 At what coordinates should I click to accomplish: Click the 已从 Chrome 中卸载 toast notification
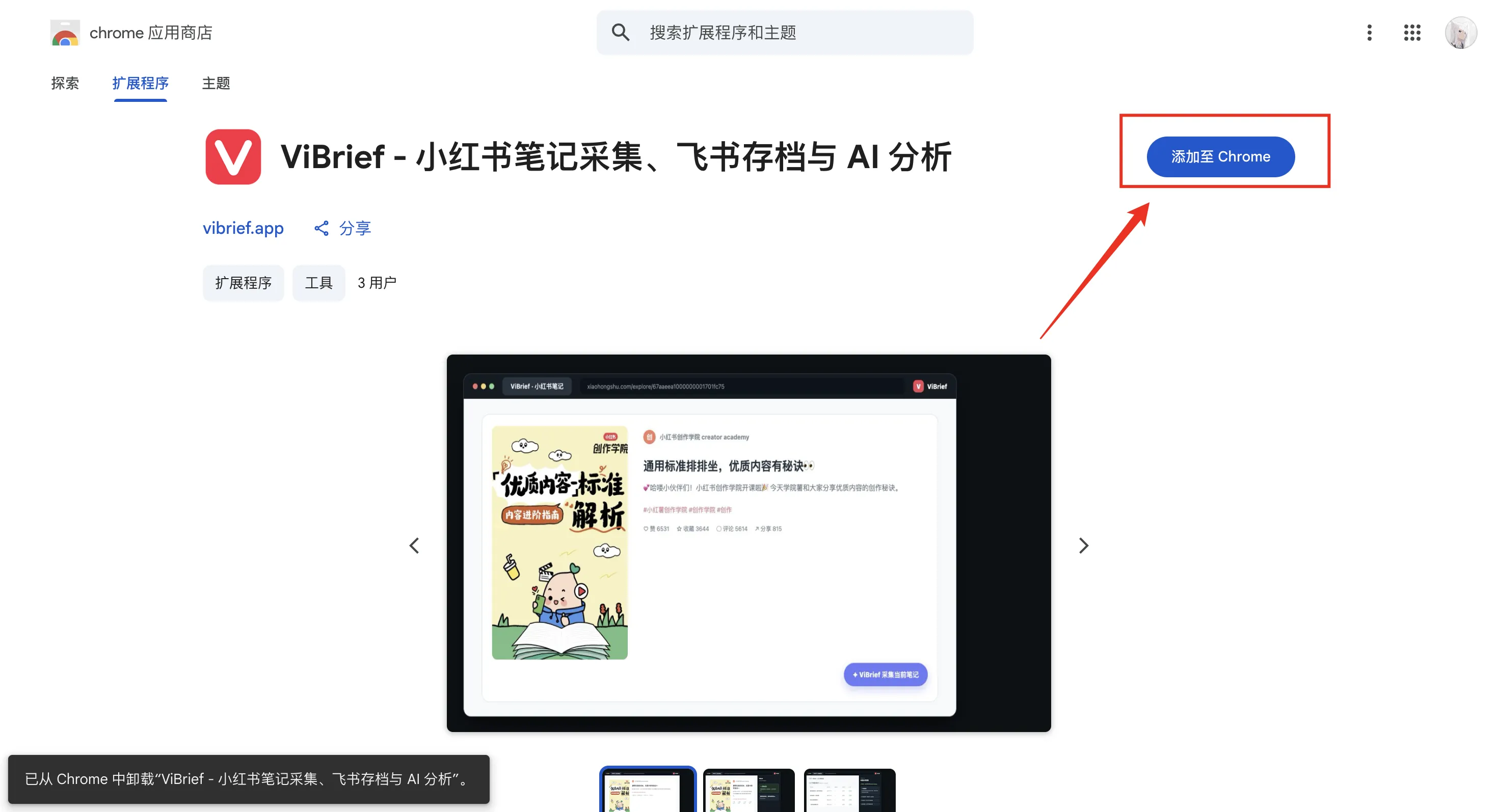tap(249, 779)
